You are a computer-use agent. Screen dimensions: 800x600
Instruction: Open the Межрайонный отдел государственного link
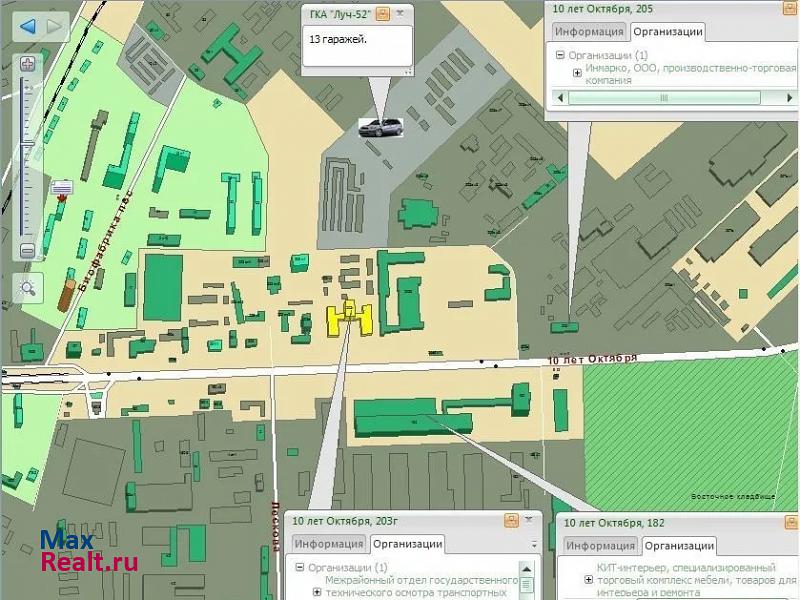click(x=422, y=580)
